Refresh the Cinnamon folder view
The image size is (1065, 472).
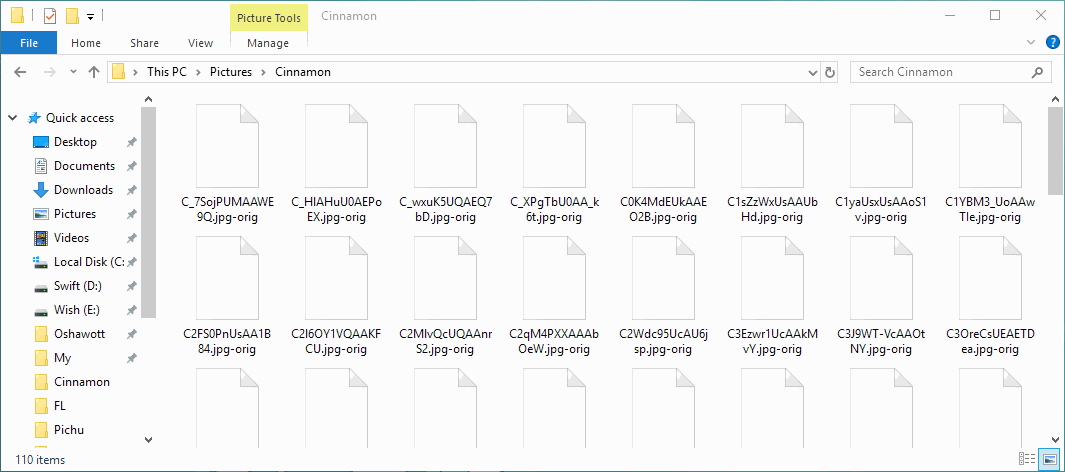[830, 72]
